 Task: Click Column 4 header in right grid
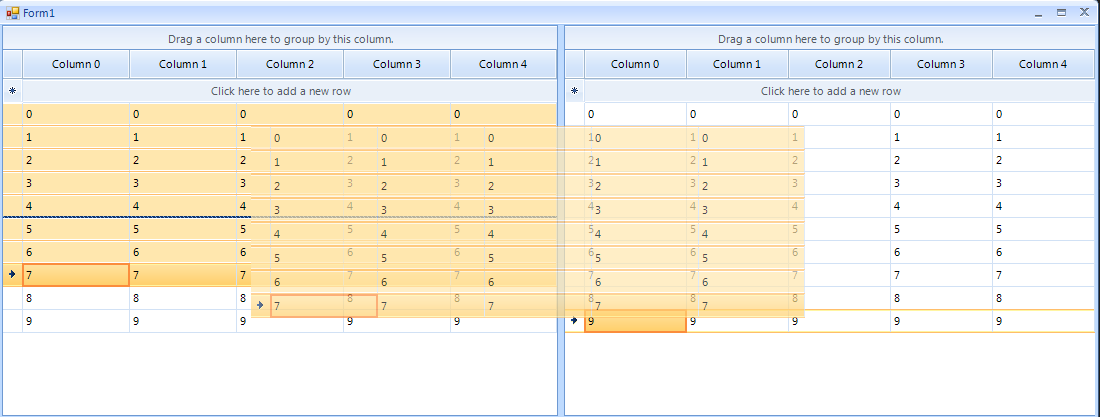1043,64
